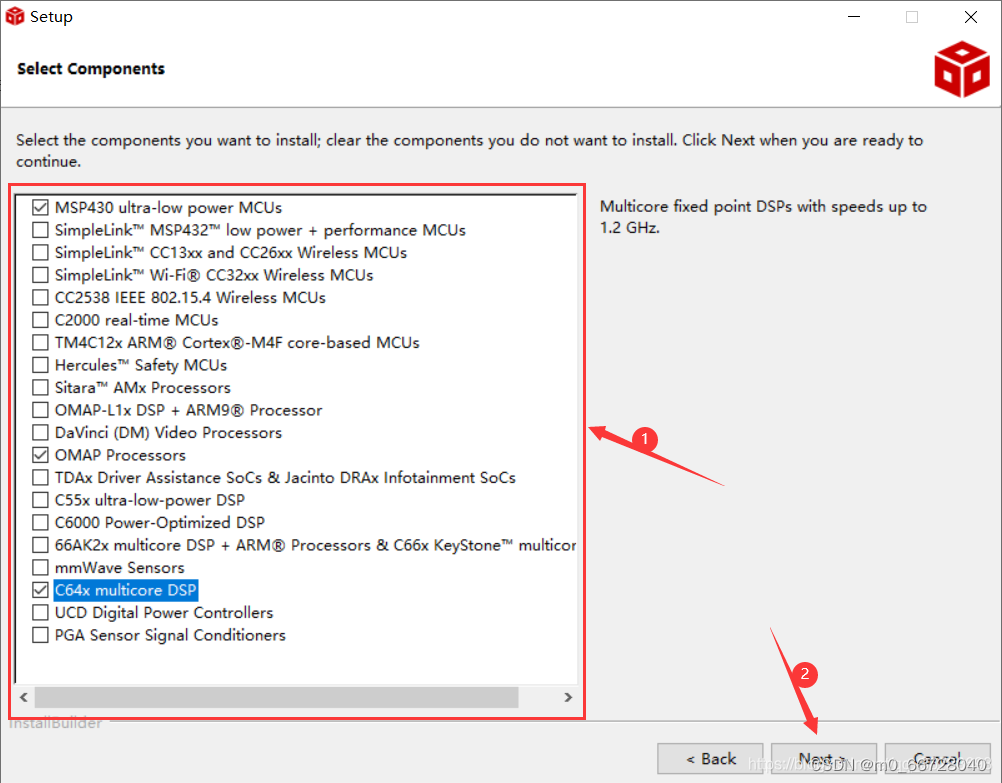
Task: Click the Next button
Action: click(x=824, y=759)
